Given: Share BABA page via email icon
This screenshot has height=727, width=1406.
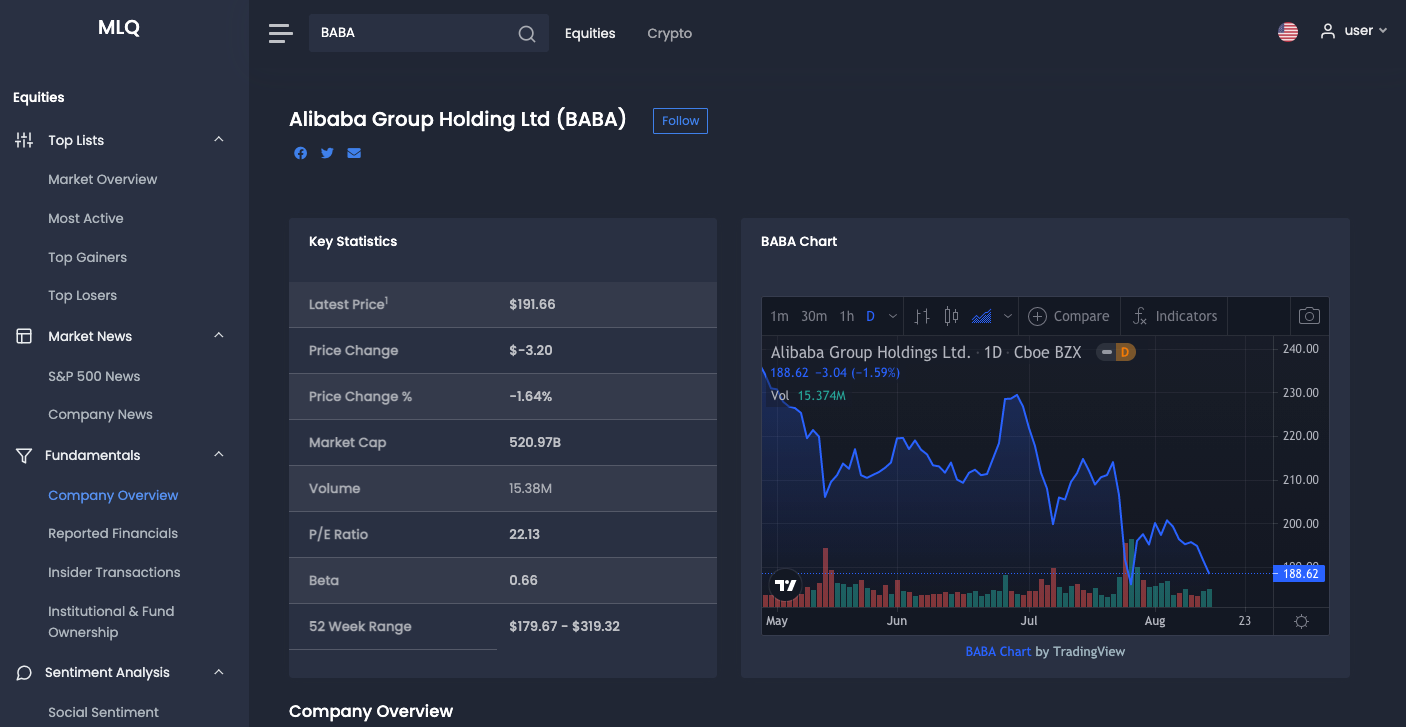Looking at the screenshot, I should (354, 153).
